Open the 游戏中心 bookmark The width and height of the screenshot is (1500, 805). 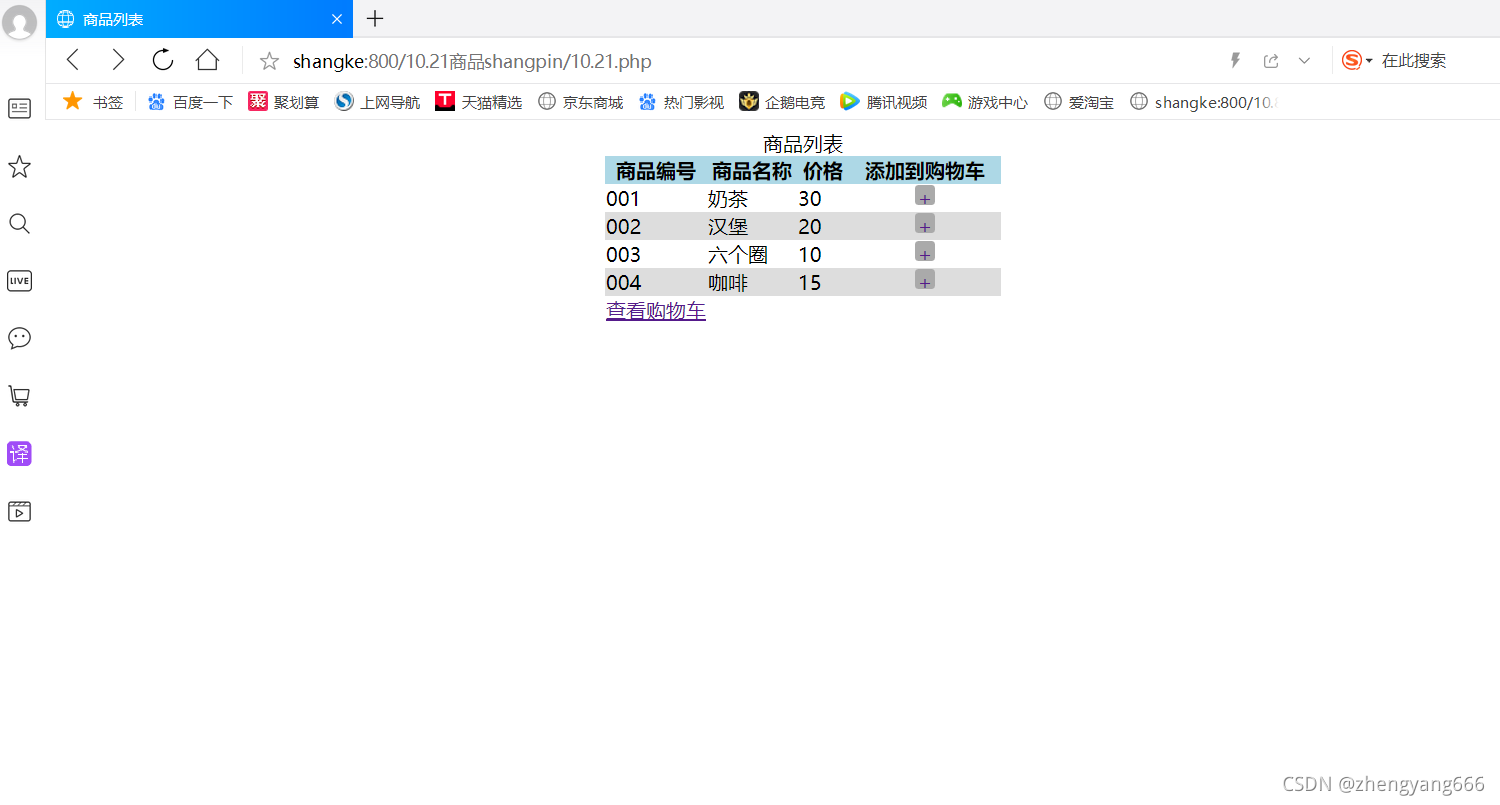(985, 101)
